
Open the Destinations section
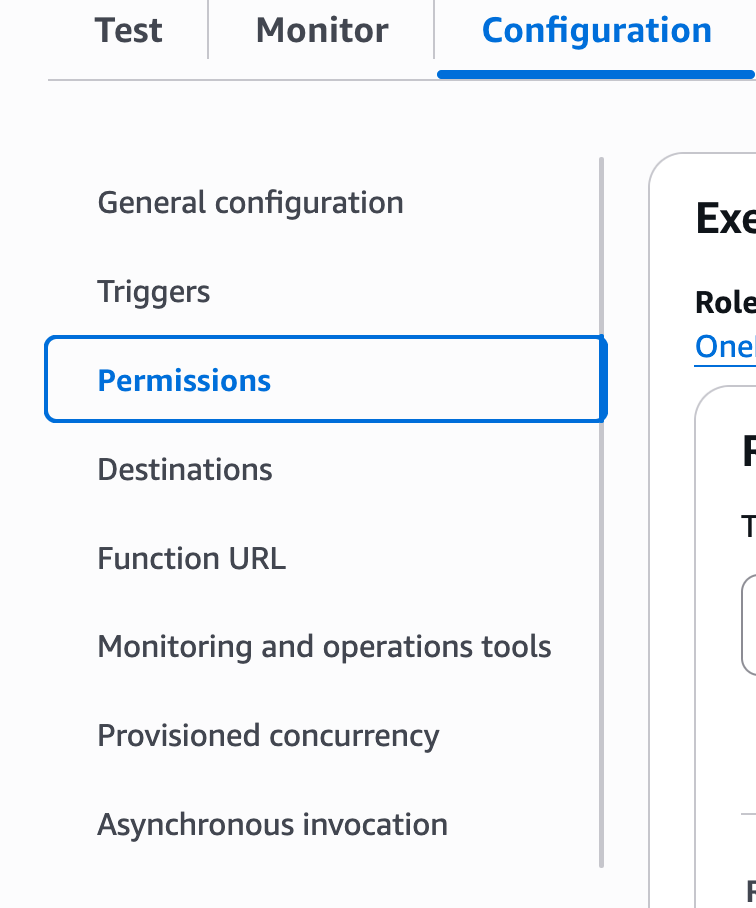point(185,470)
